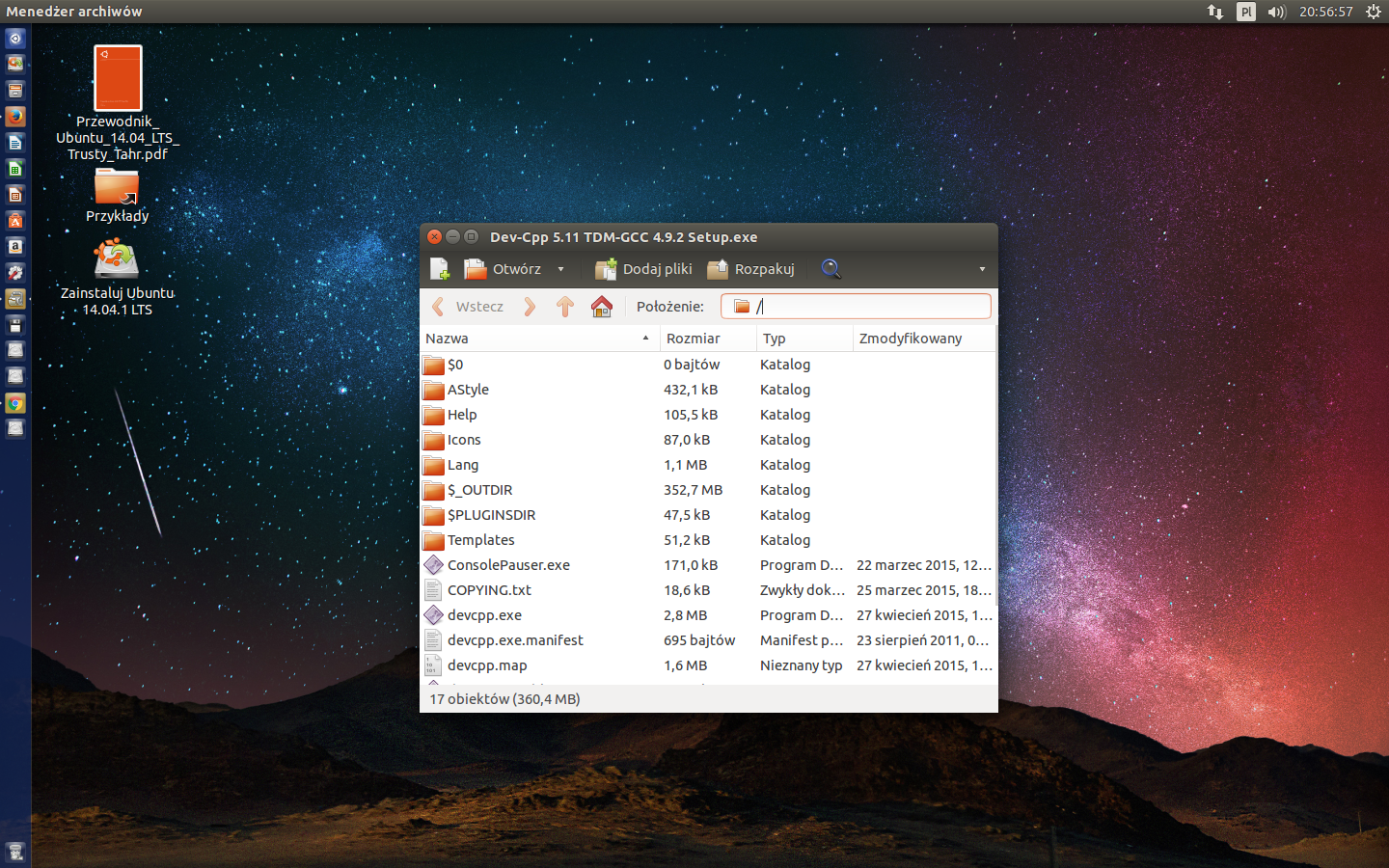Open LibreOffice Calc from the launcher
Viewport: 1389px width, 868px height.
(x=15, y=169)
